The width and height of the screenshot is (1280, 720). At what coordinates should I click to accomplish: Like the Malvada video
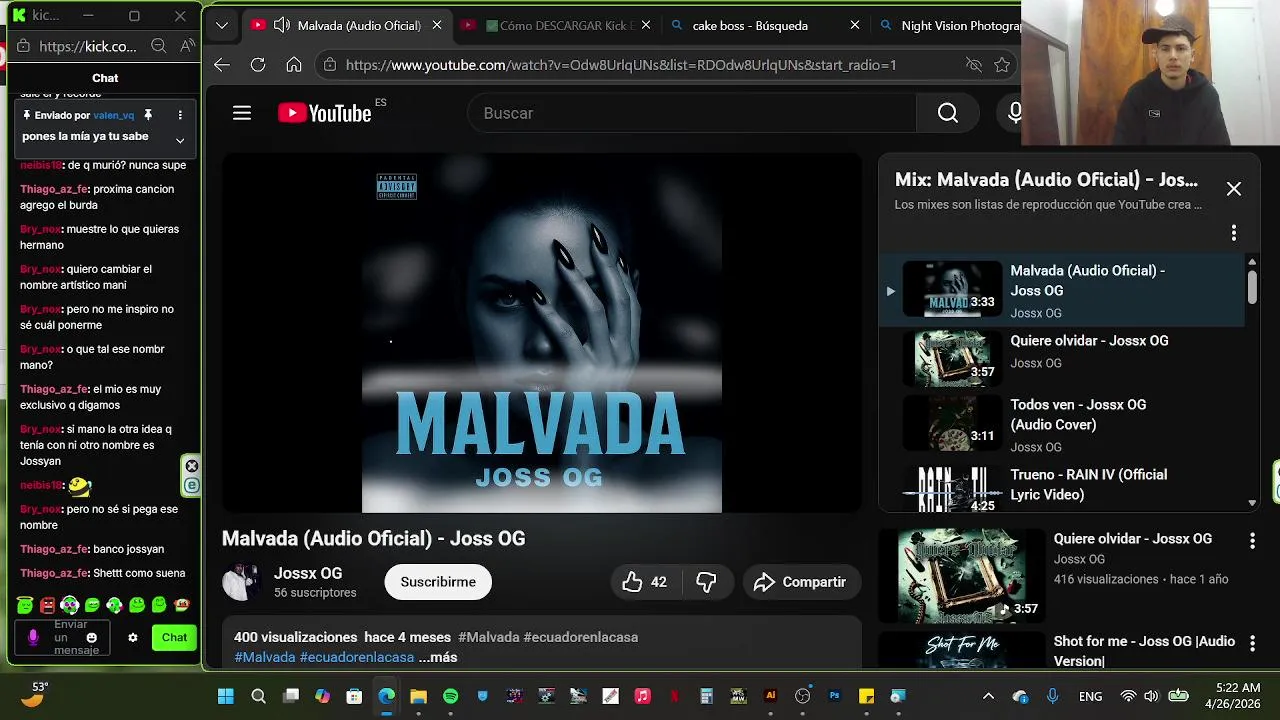point(645,582)
